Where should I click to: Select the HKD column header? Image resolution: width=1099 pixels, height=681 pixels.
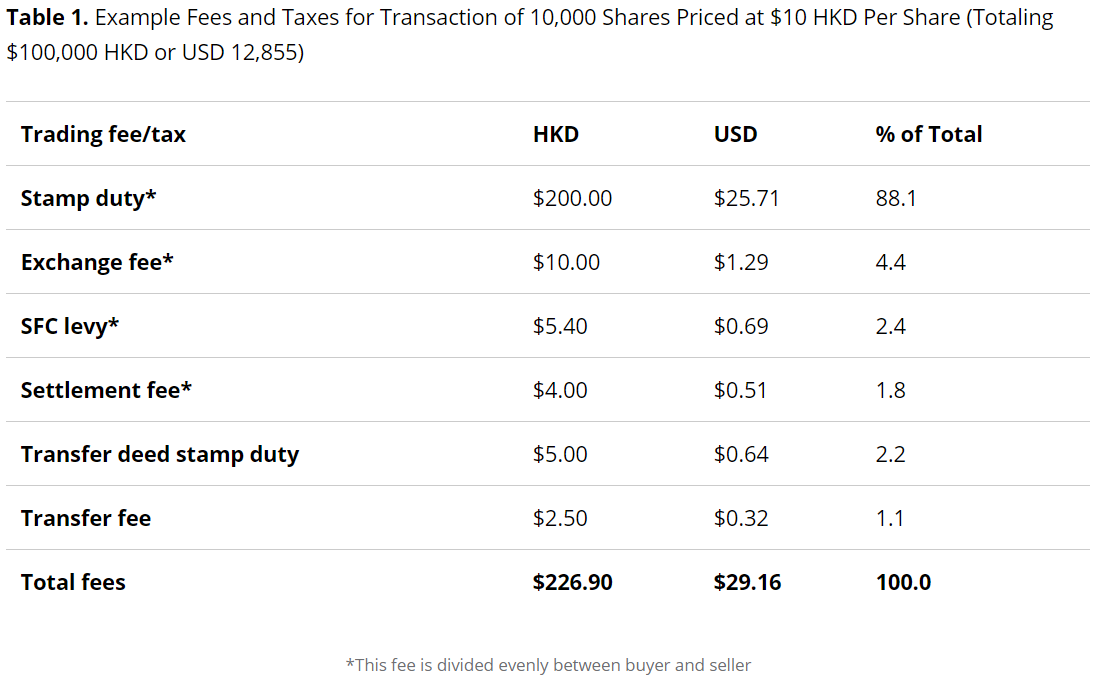click(x=556, y=134)
